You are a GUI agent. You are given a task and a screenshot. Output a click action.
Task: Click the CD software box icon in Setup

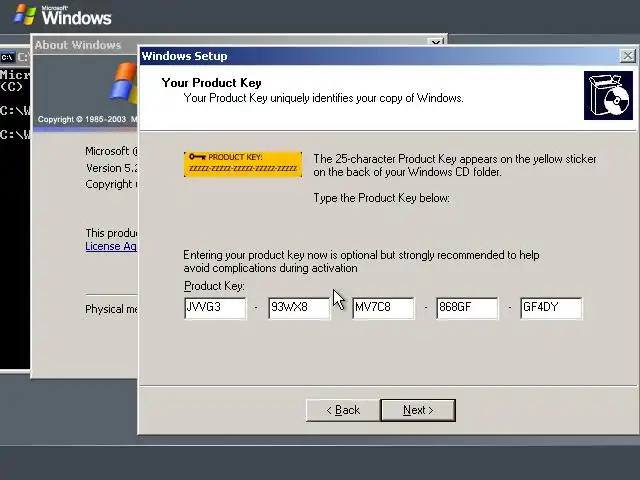(x=608, y=96)
